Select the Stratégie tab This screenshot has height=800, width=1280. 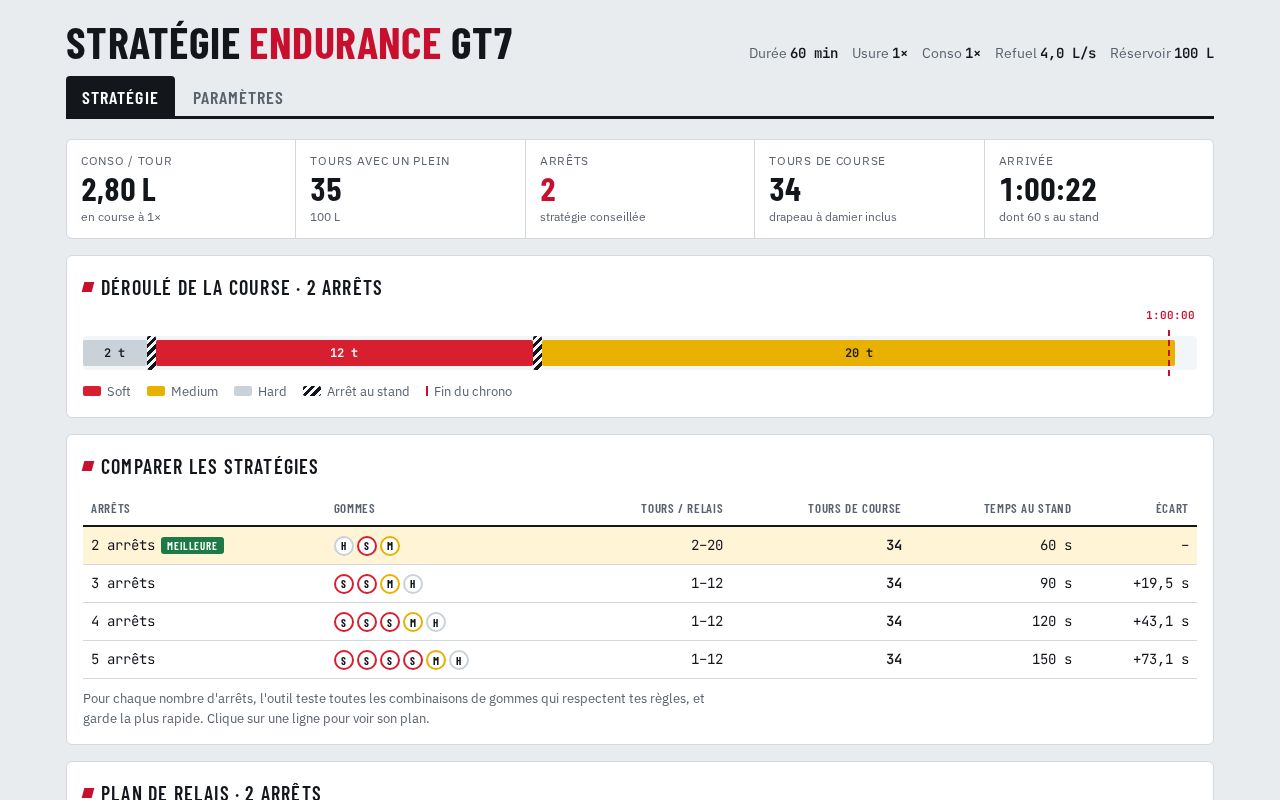[120, 97]
